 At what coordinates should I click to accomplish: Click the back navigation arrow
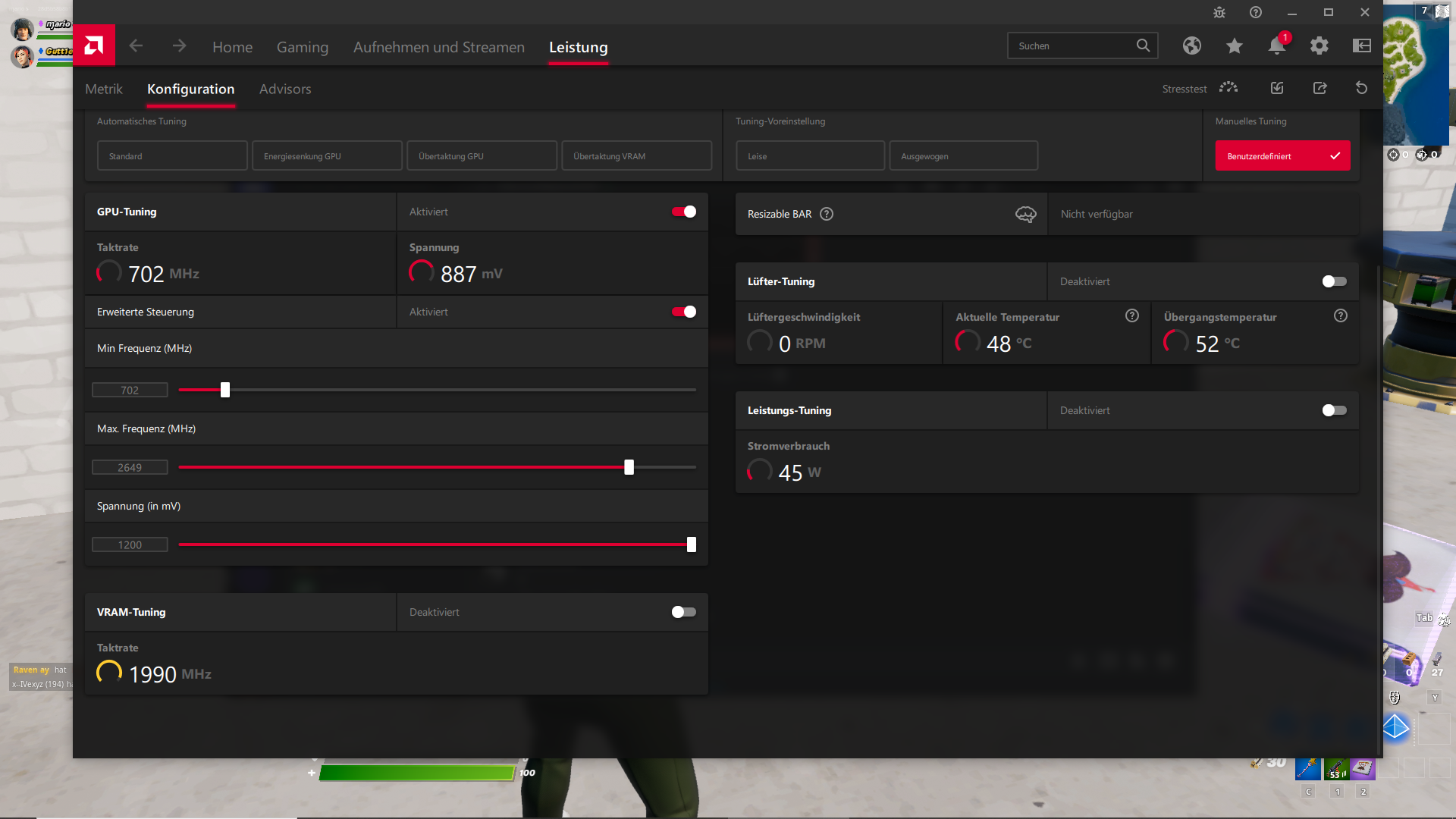click(136, 46)
